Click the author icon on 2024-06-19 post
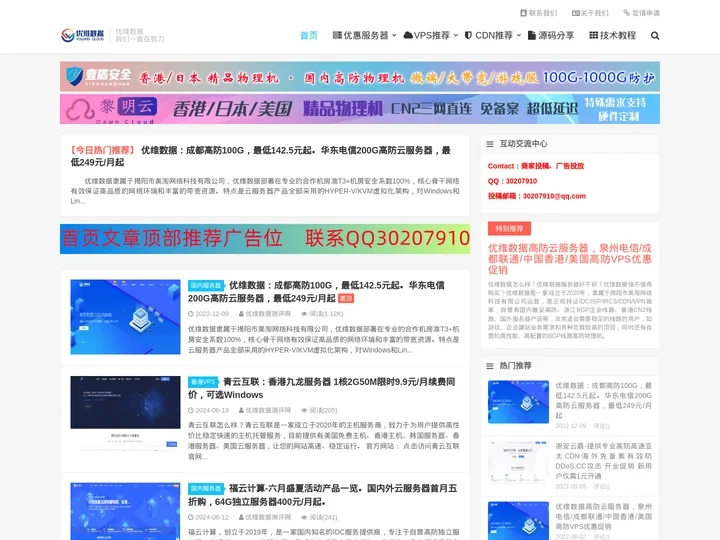 pos(241,411)
